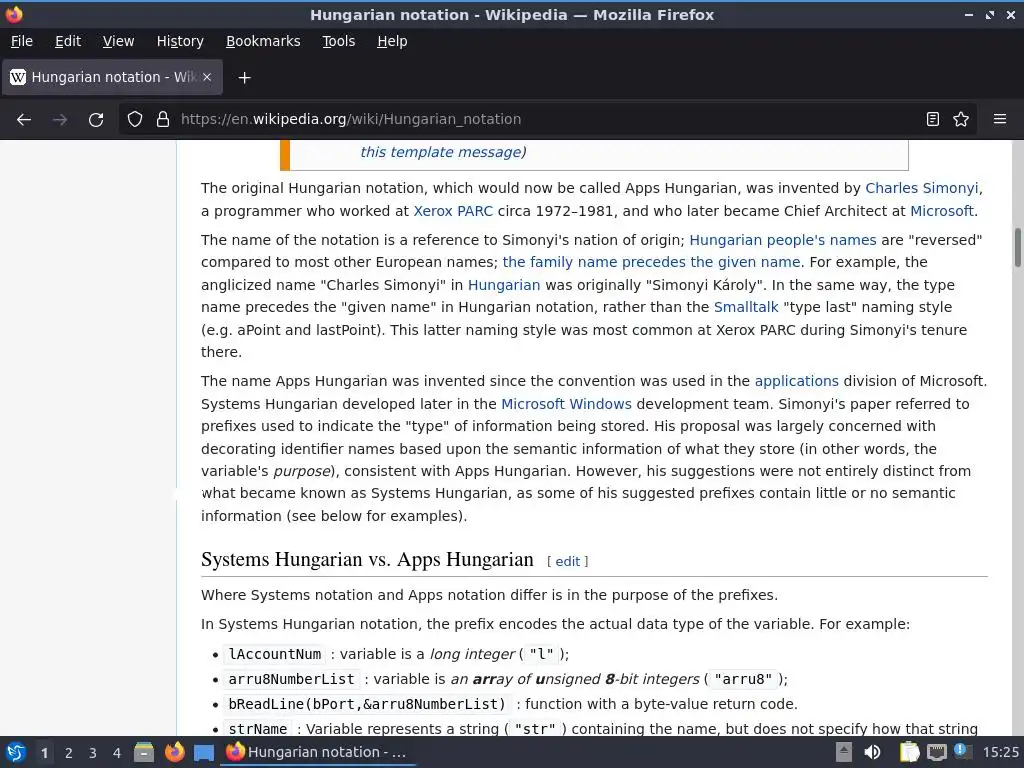Close the Hungarian notation tab
Image resolution: width=1024 pixels, height=768 pixels.
click(x=207, y=77)
